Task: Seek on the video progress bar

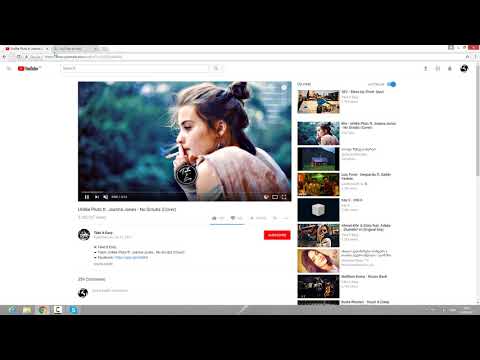Action: (184, 192)
